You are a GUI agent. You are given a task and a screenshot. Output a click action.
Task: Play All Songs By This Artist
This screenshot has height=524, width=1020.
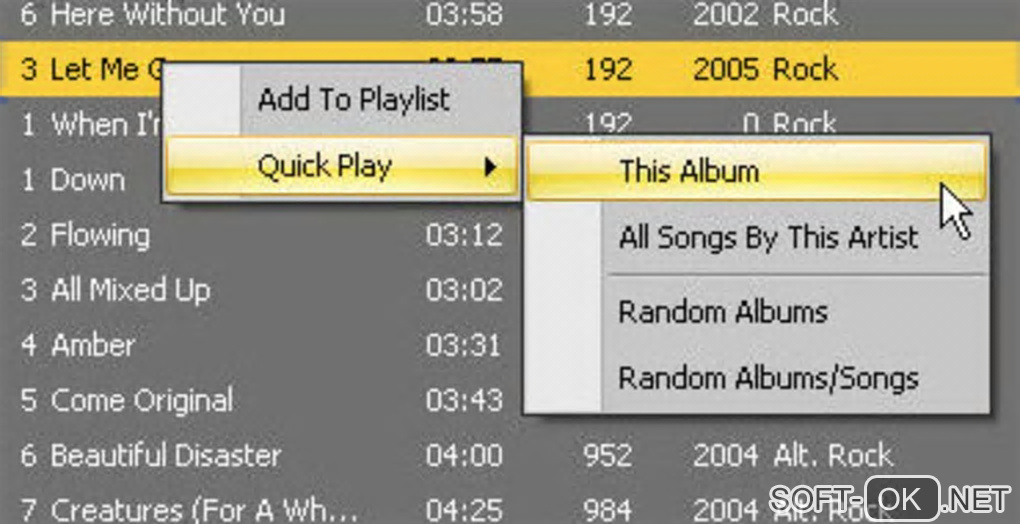768,237
